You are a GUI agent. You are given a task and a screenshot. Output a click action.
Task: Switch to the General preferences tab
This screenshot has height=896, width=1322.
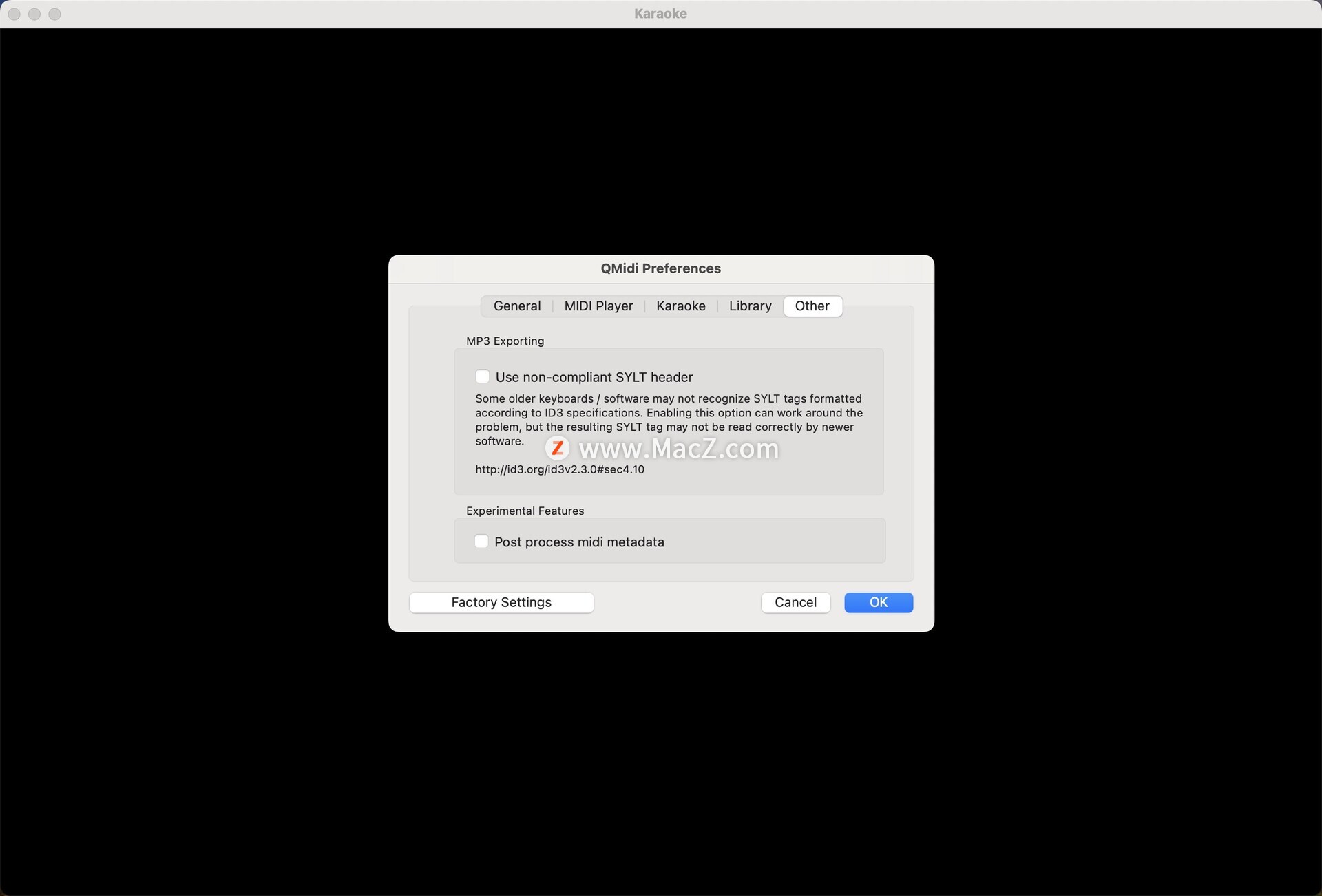click(516, 306)
